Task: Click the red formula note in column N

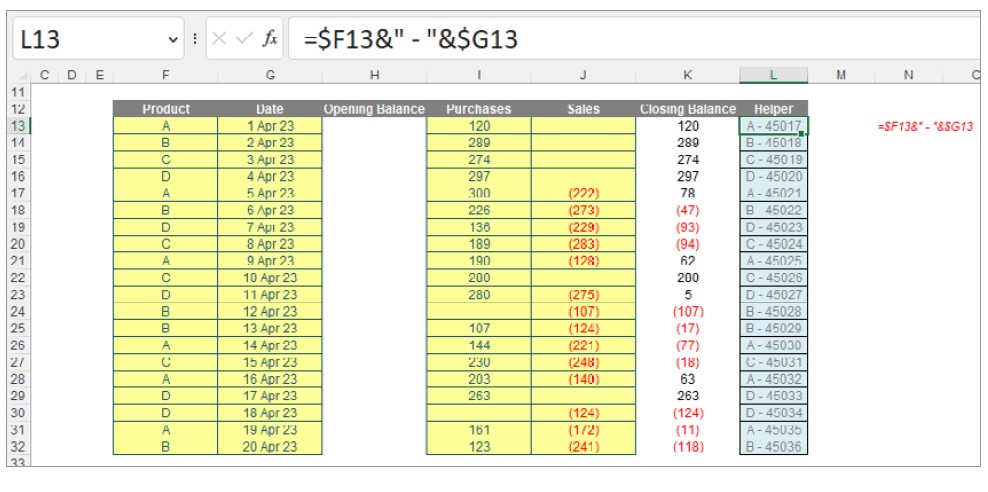Action: pyautogui.click(x=924, y=127)
